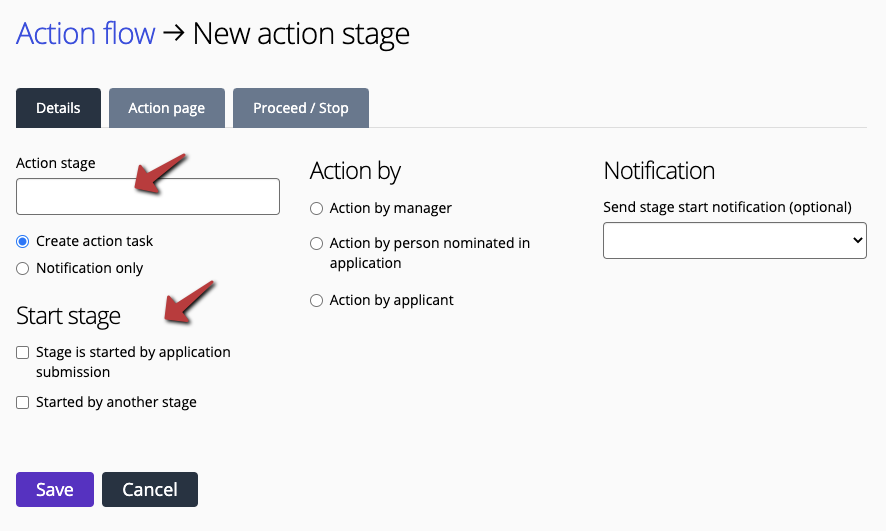886x531 pixels.
Task: Click the dropdown chevron under Notification
Action: pos(857,240)
